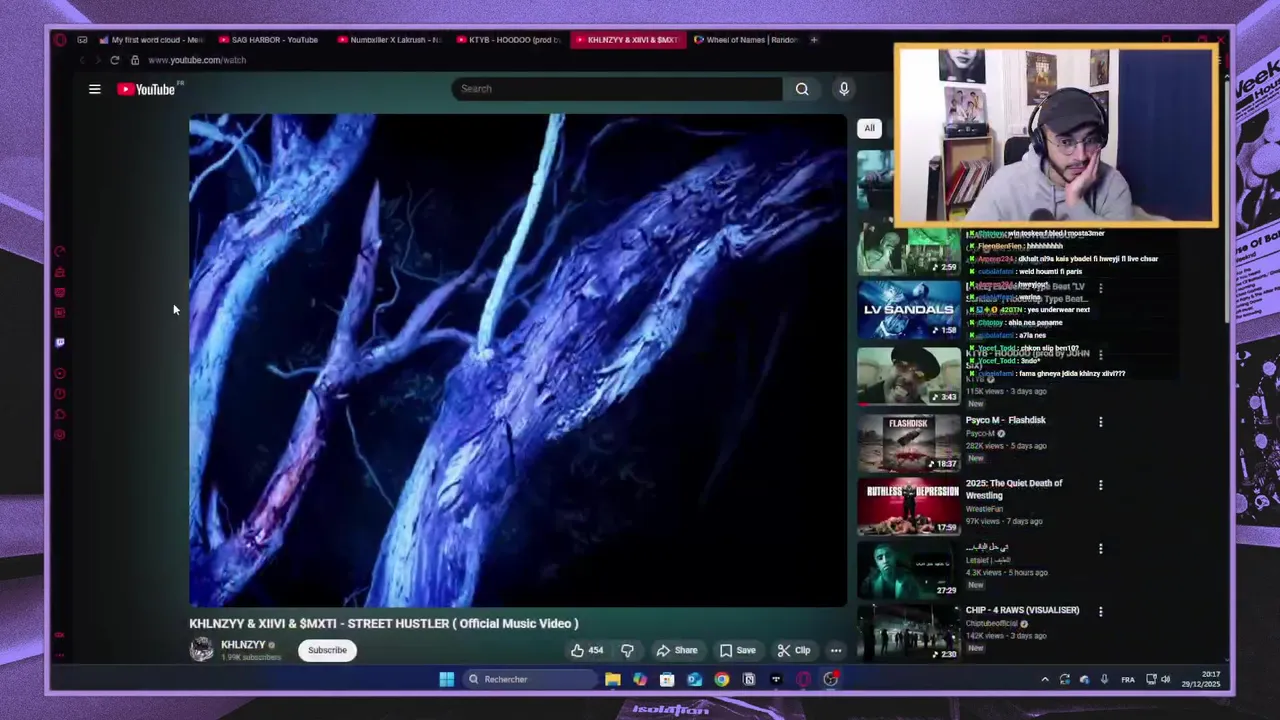This screenshot has height=720, width=1280.
Task: Click the YouTube search input field
Action: pyautogui.click(x=617, y=89)
